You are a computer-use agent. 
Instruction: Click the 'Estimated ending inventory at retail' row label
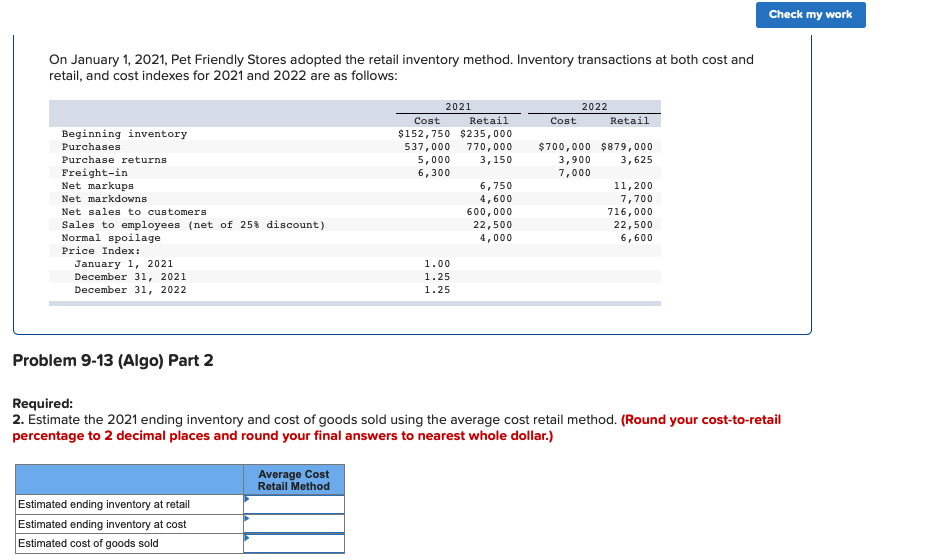(104, 504)
